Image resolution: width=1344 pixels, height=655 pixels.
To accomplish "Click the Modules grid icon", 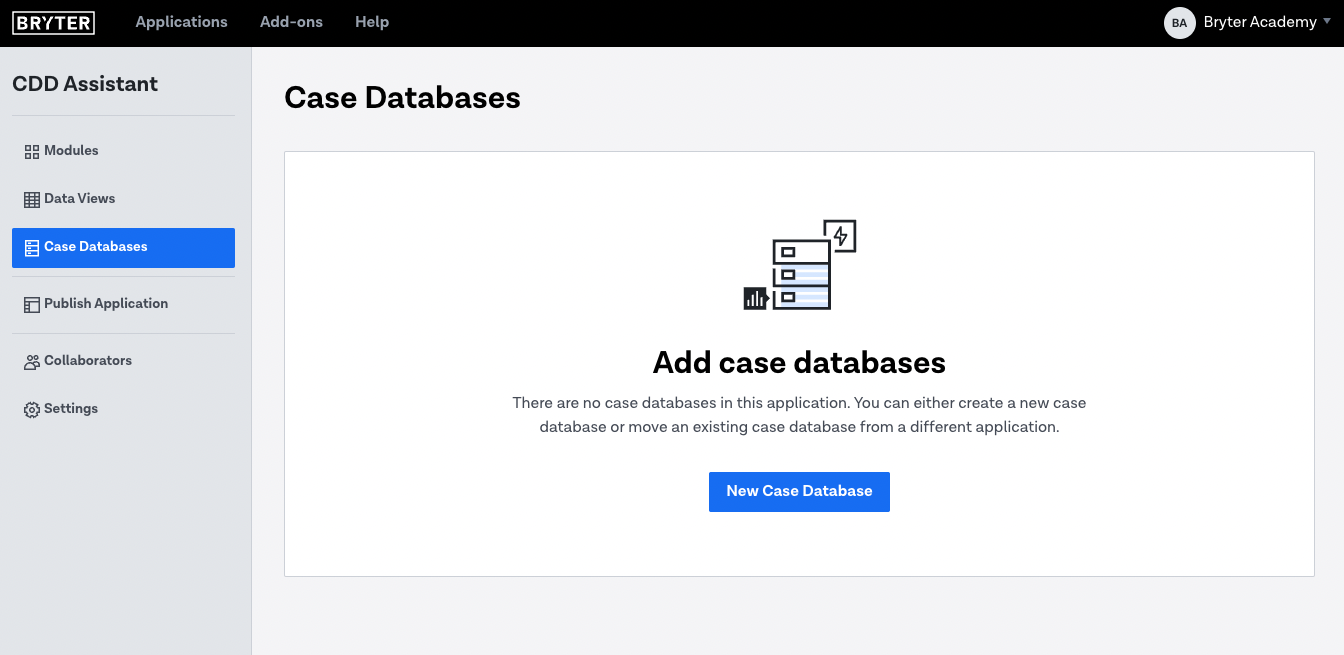I will tap(32, 151).
